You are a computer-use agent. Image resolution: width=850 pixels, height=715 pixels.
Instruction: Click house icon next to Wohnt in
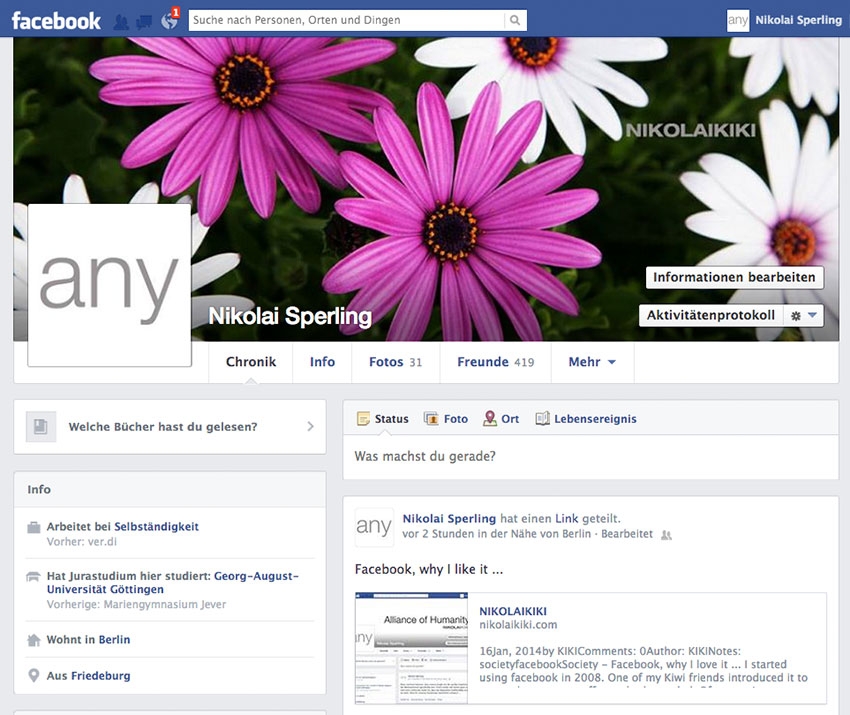pos(34,640)
